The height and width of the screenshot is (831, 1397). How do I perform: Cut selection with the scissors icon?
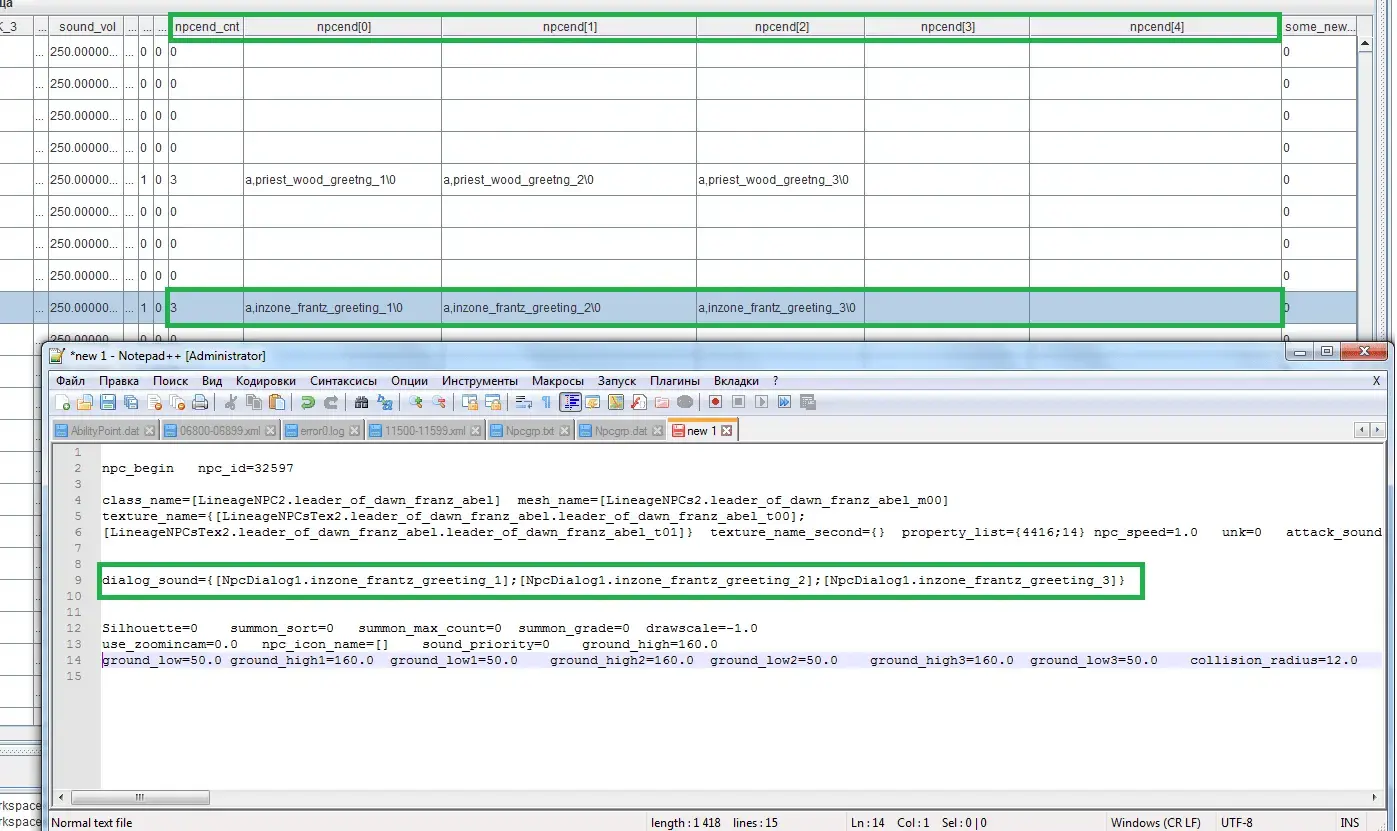(x=230, y=402)
